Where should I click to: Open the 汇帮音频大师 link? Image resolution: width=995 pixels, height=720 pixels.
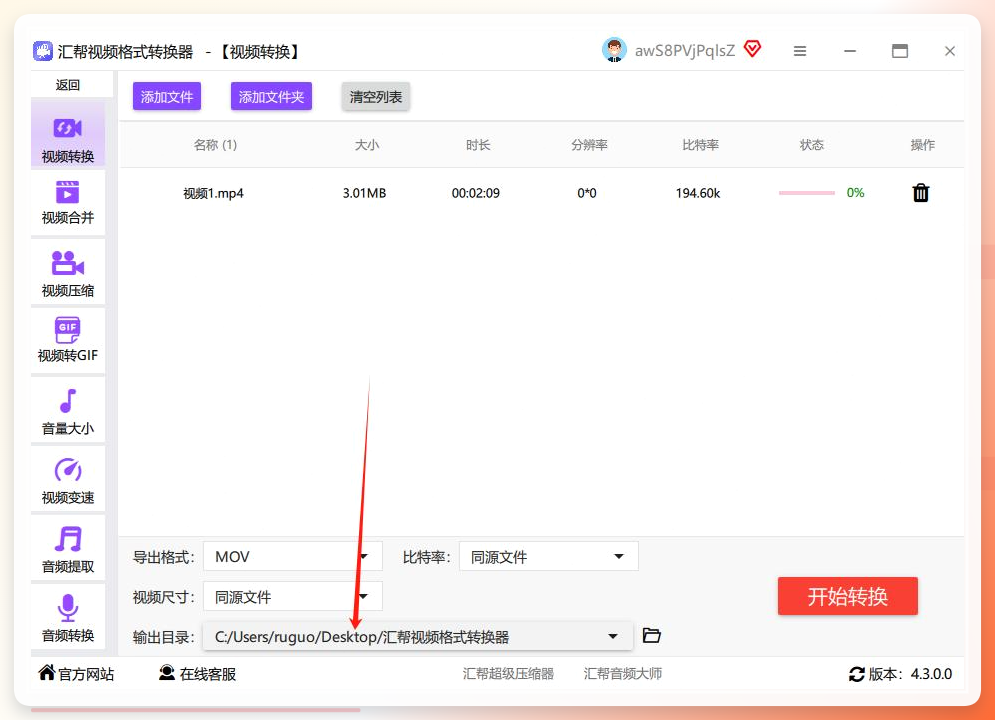click(x=623, y=674)
